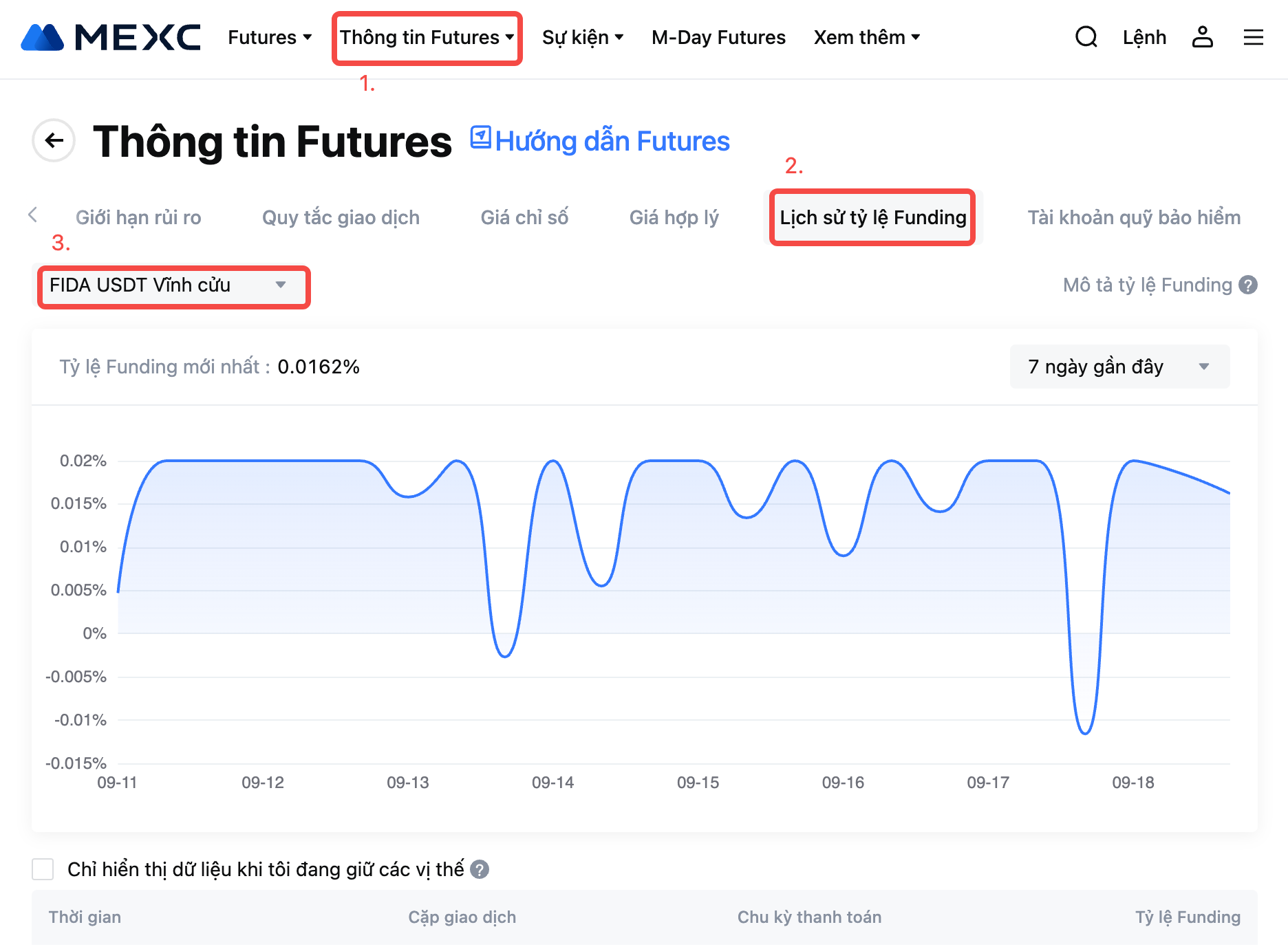Viewport: 1288px width, 949px height.
Task: Click the back arrow beside Thông tin Futures
Action: point(54,141)
